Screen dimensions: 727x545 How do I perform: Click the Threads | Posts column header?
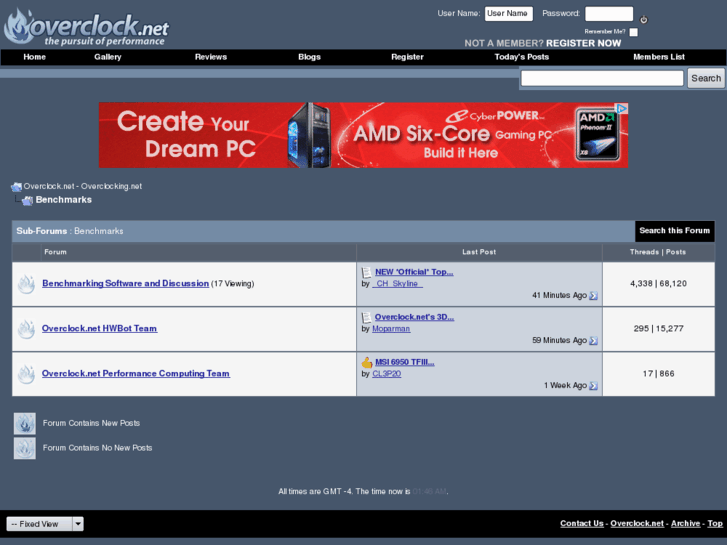(x=657, y=252)
